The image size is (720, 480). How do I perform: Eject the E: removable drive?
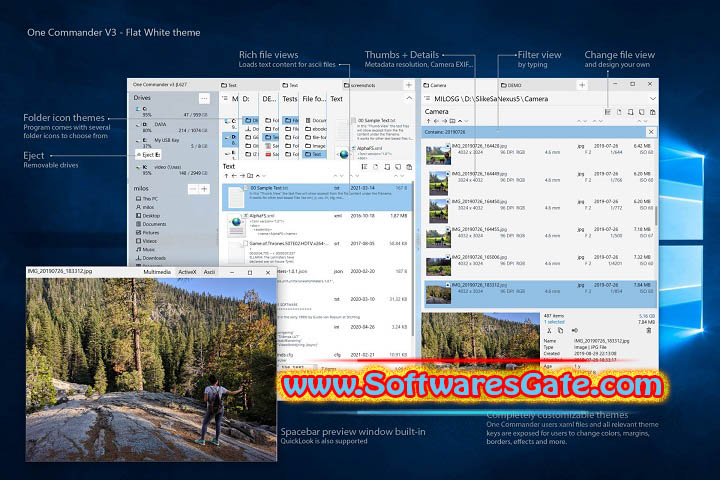148,155
